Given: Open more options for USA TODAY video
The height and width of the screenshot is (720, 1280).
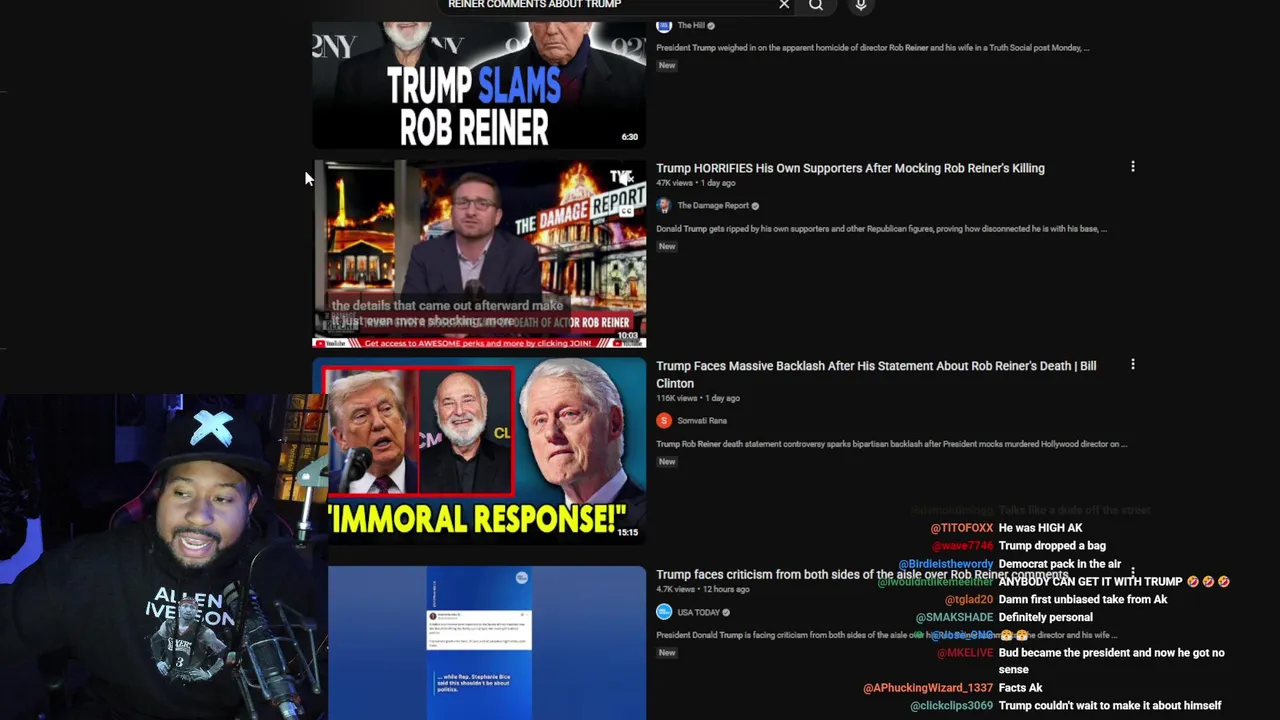Looking at the screenshot, I should pos(1133,573).
